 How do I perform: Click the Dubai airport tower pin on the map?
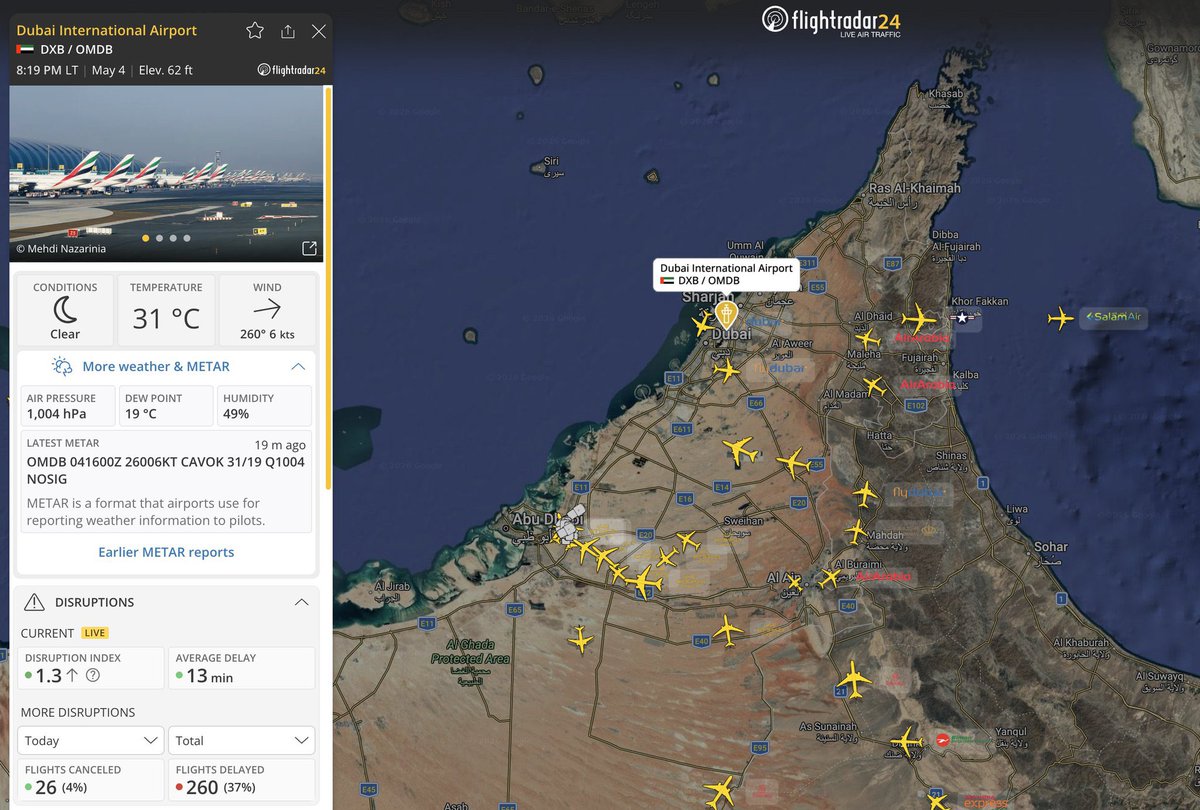point(727,317)
